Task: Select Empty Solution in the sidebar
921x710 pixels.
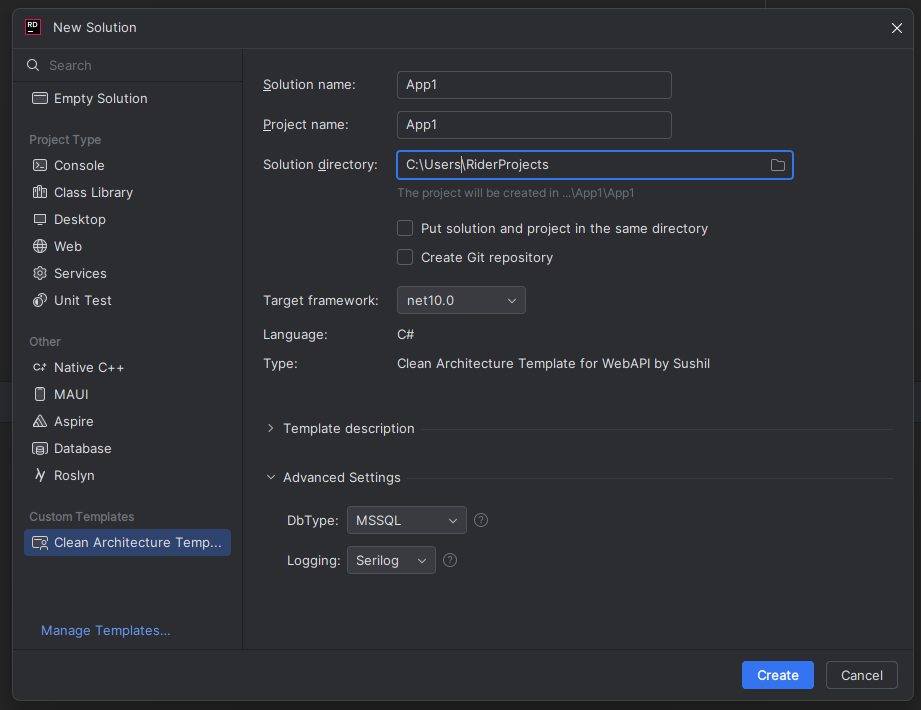Action: pyautogui.click(x=100, y=99)
